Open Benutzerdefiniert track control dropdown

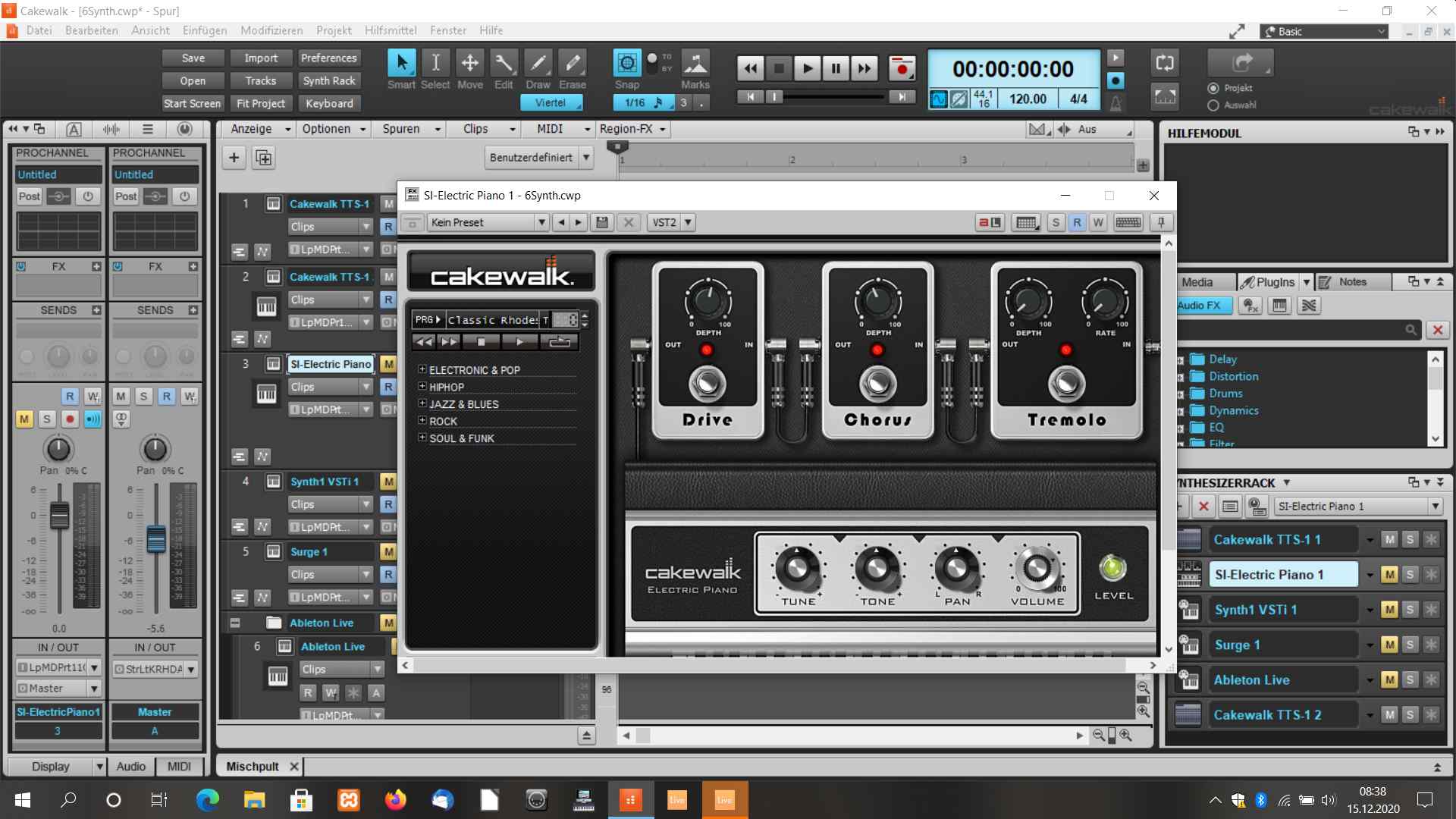coord(538,158)
